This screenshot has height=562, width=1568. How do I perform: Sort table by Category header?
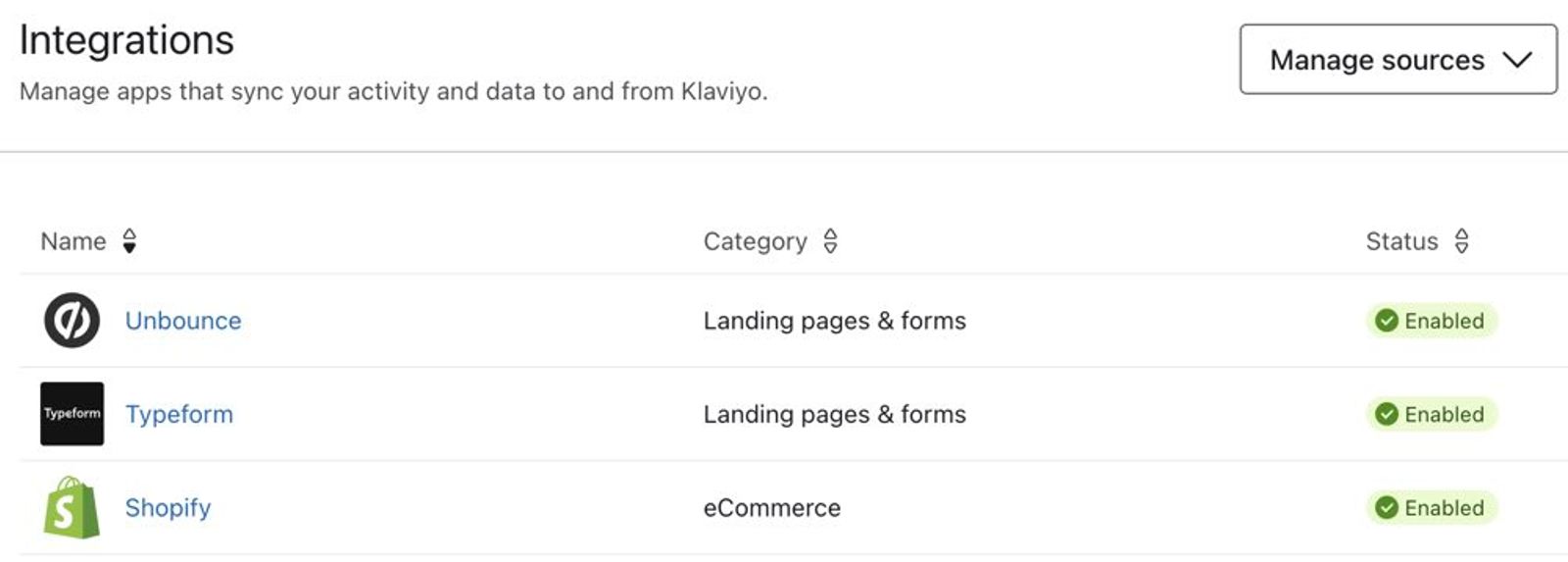(756, 241)
